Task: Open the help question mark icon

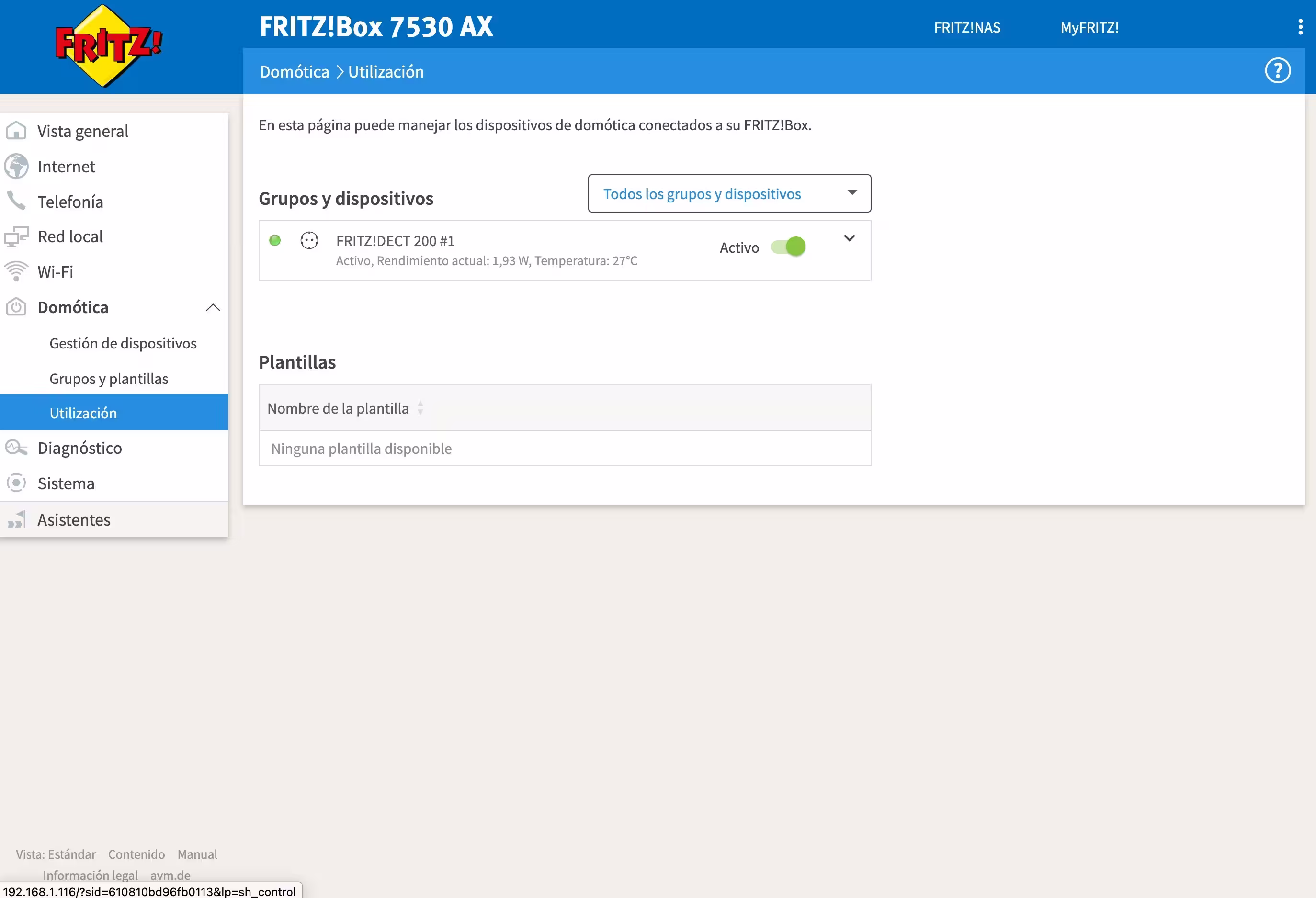Action: click(1278, 71)
